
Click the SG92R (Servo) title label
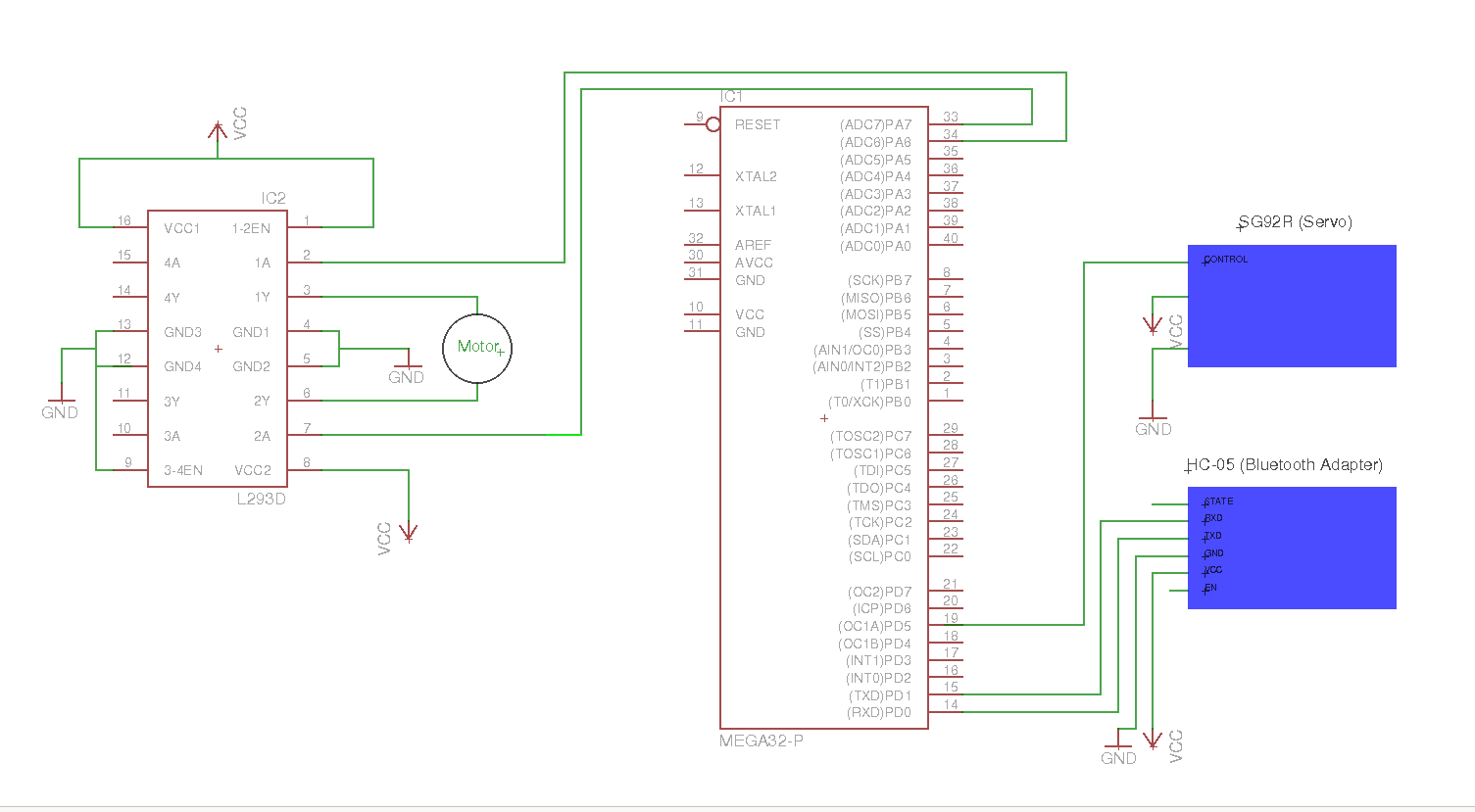point(1296,222)
